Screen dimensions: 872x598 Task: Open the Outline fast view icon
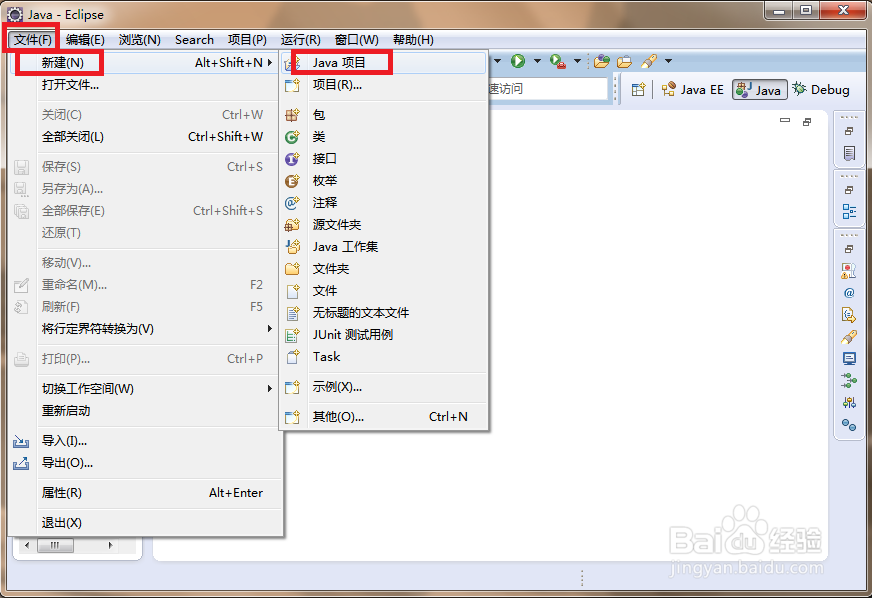tap(849, 211)
